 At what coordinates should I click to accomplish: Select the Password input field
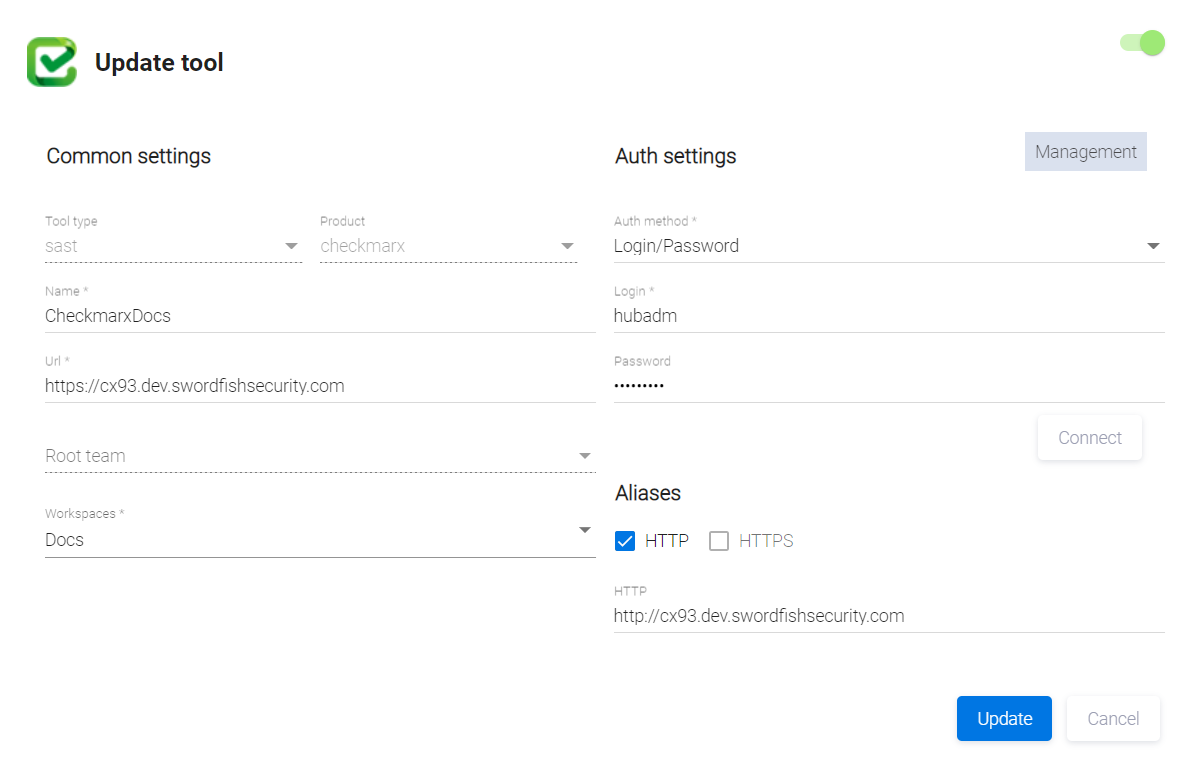tap(888, 386)
